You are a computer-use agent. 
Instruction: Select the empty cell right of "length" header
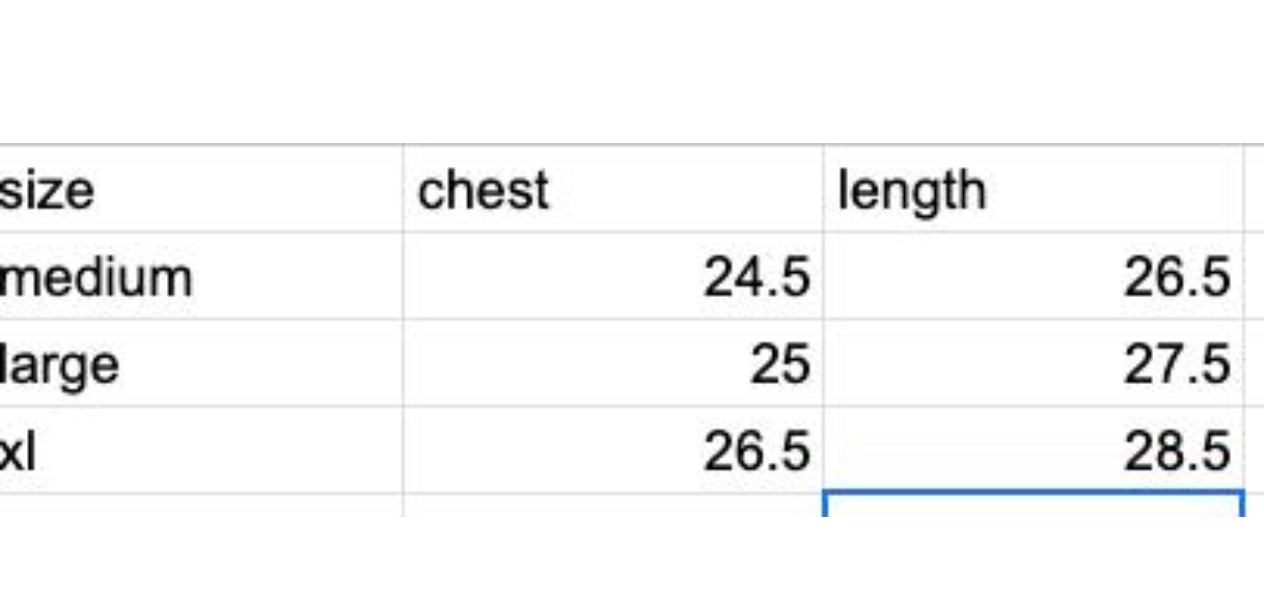[x=1254, y=189]
